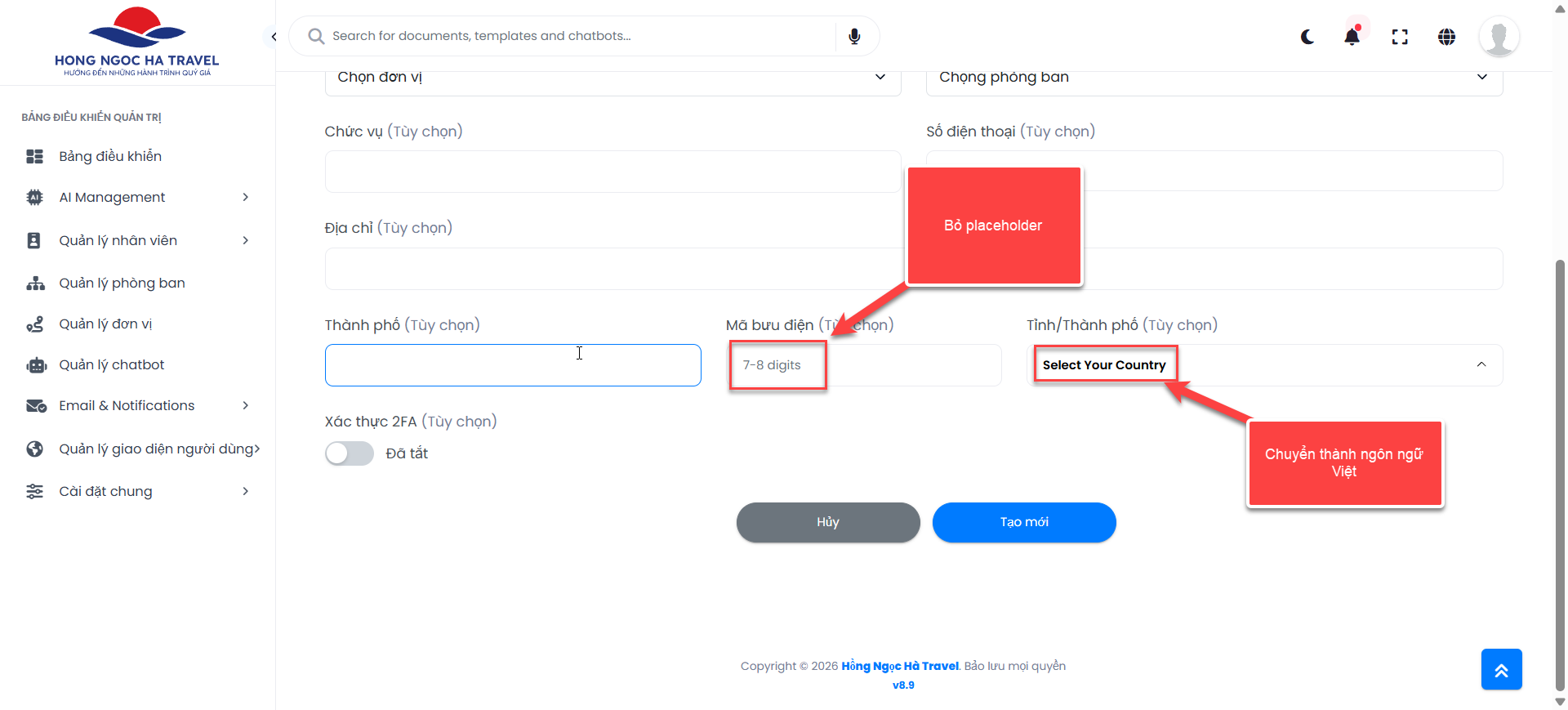Enter fullscreen with the expand icon

coord(1400,37)
